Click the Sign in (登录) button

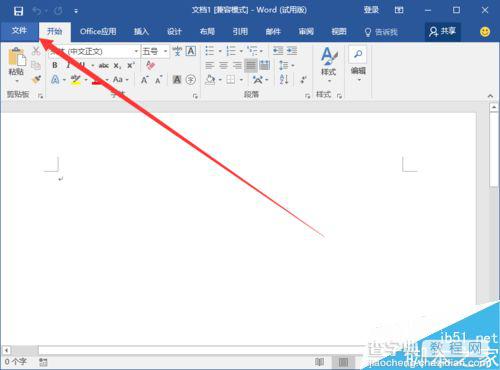click(x=371, y=10)
